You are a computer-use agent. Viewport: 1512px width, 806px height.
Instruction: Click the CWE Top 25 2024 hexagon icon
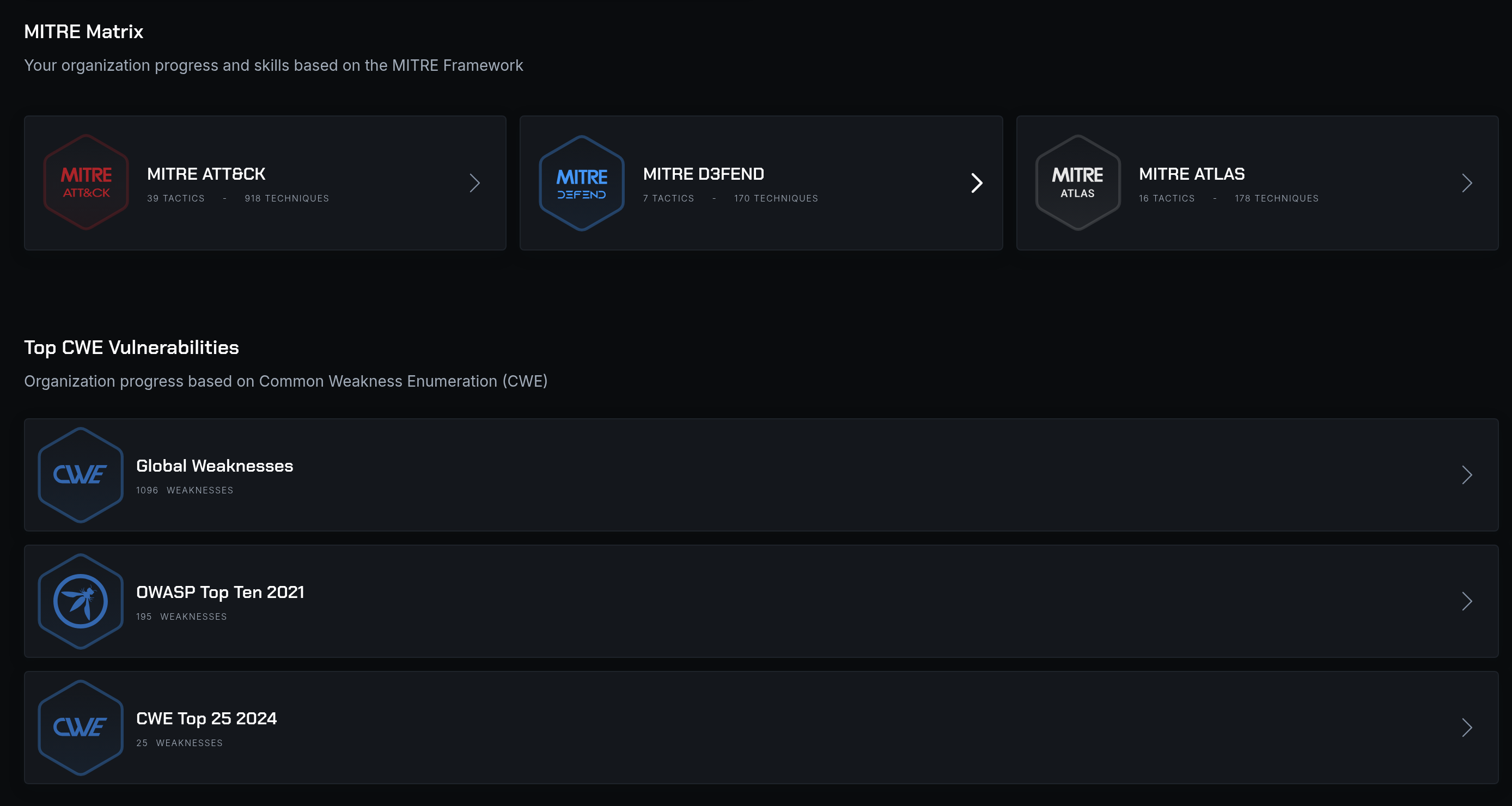tap(81, 728)
